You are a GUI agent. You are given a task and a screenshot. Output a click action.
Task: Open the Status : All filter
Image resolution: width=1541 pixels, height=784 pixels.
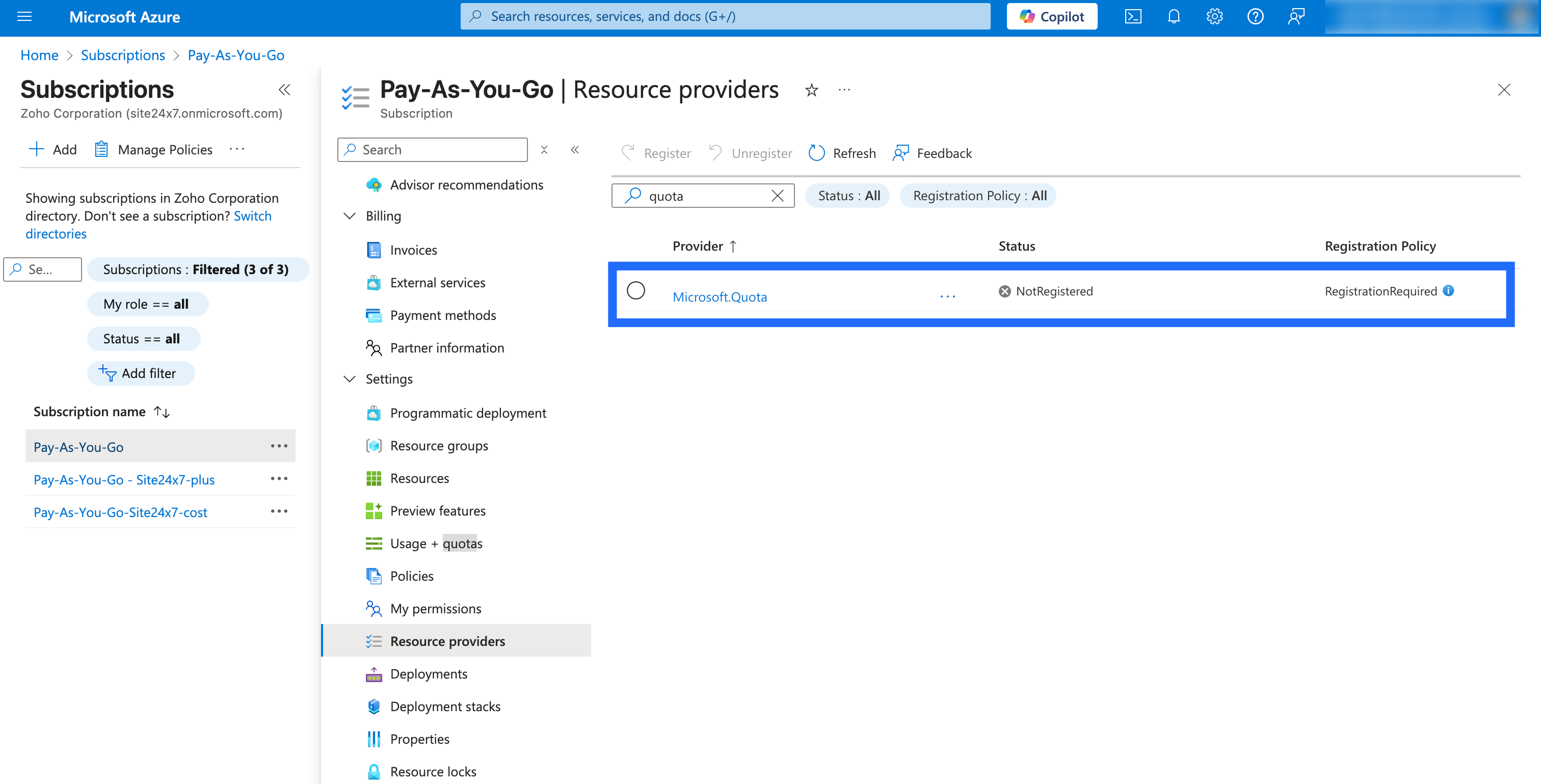846,195
